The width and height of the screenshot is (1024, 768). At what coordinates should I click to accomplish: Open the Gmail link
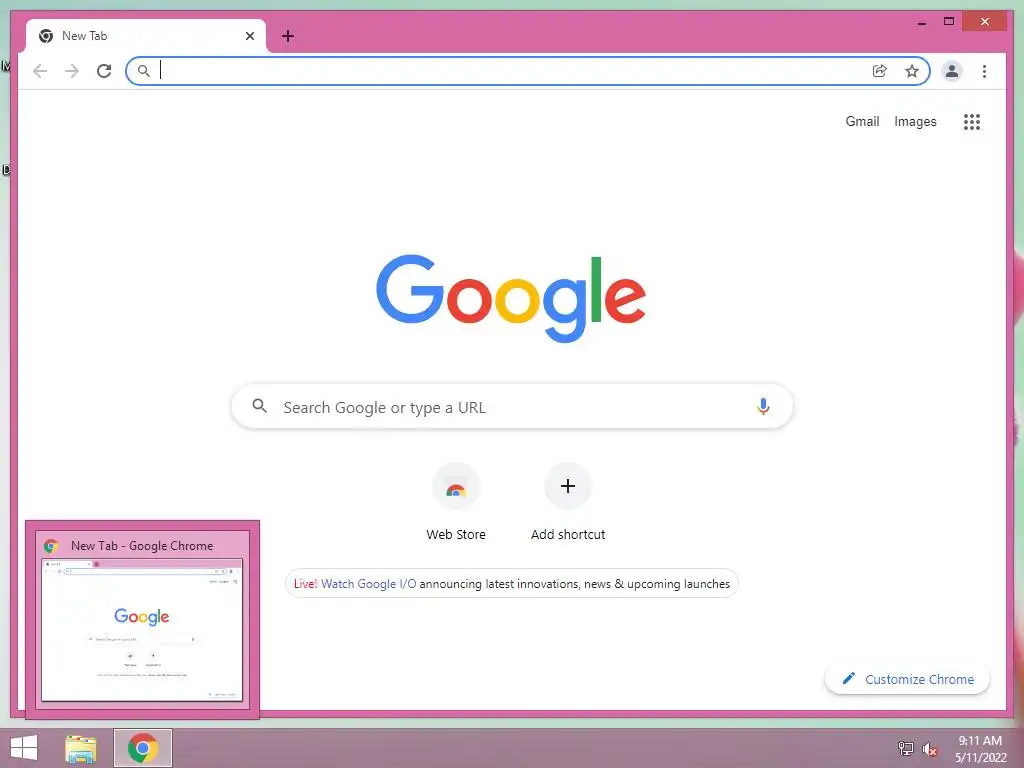862,121
